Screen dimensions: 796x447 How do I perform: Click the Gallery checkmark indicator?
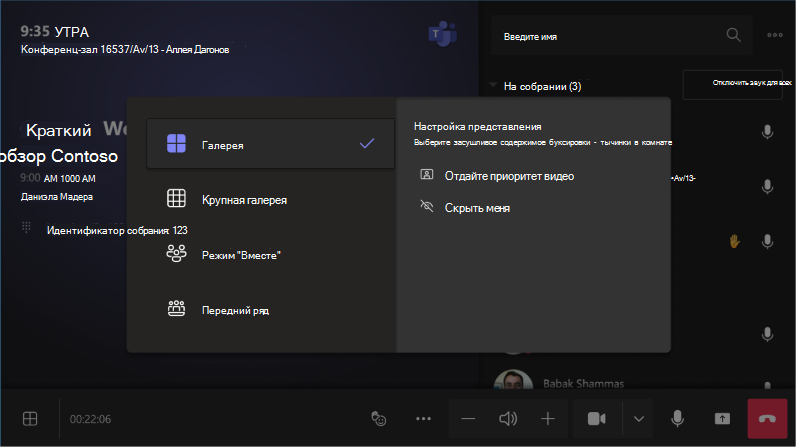pos(367,144)
